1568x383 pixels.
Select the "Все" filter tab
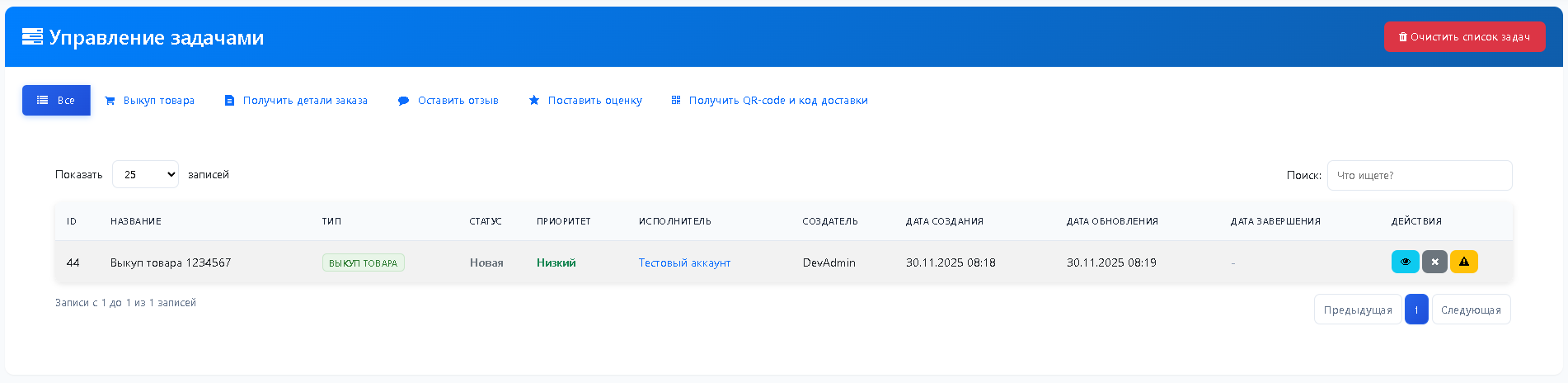(56, 101)
